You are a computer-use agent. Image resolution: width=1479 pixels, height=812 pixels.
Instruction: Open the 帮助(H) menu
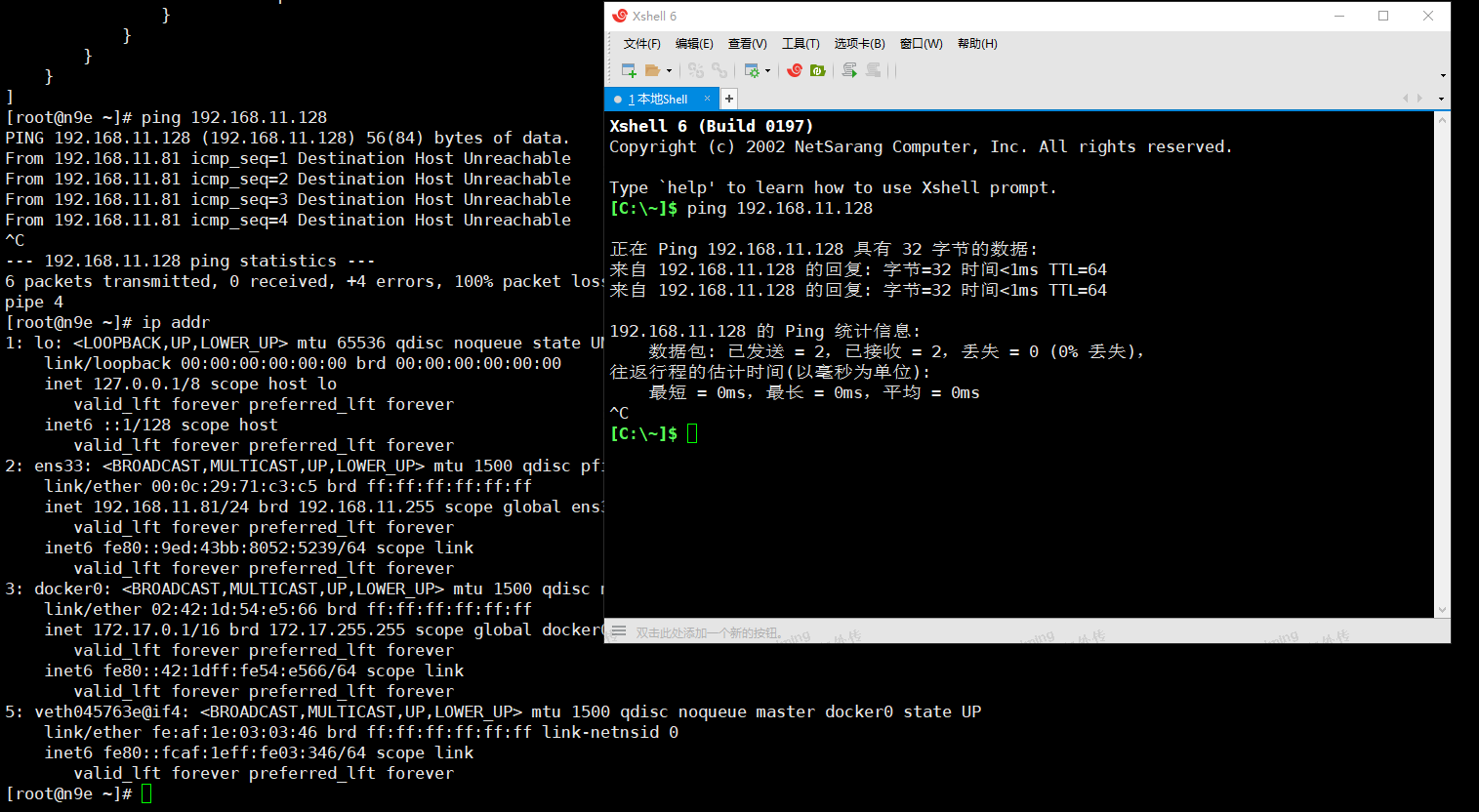977,44
